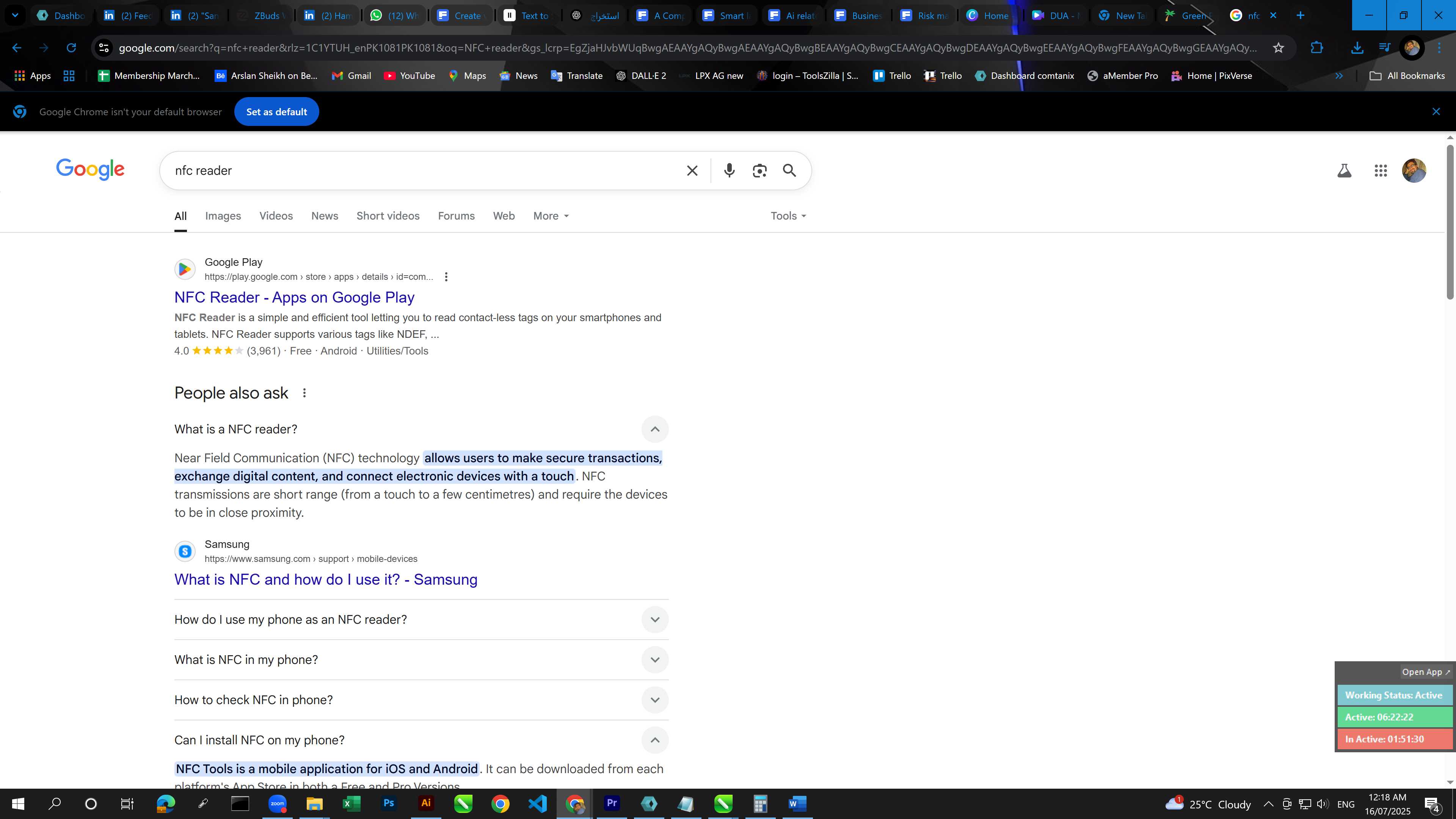
Task: Open the Apps bookmark shortcut
Action: coord(32,76)
